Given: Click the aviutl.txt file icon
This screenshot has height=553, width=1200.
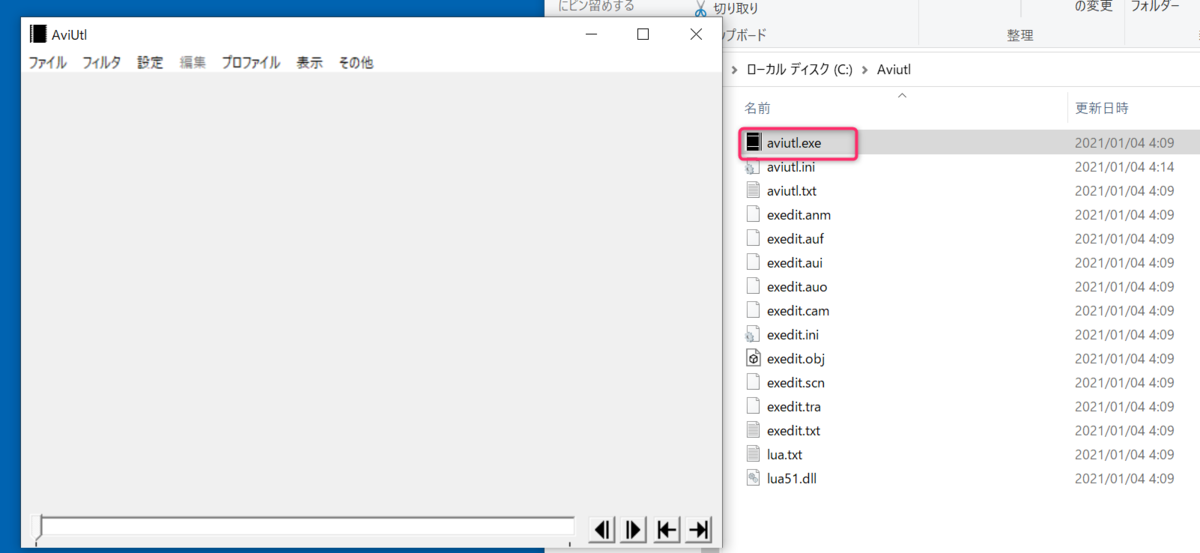Looking at the screenshot, I should coord(754,191).
